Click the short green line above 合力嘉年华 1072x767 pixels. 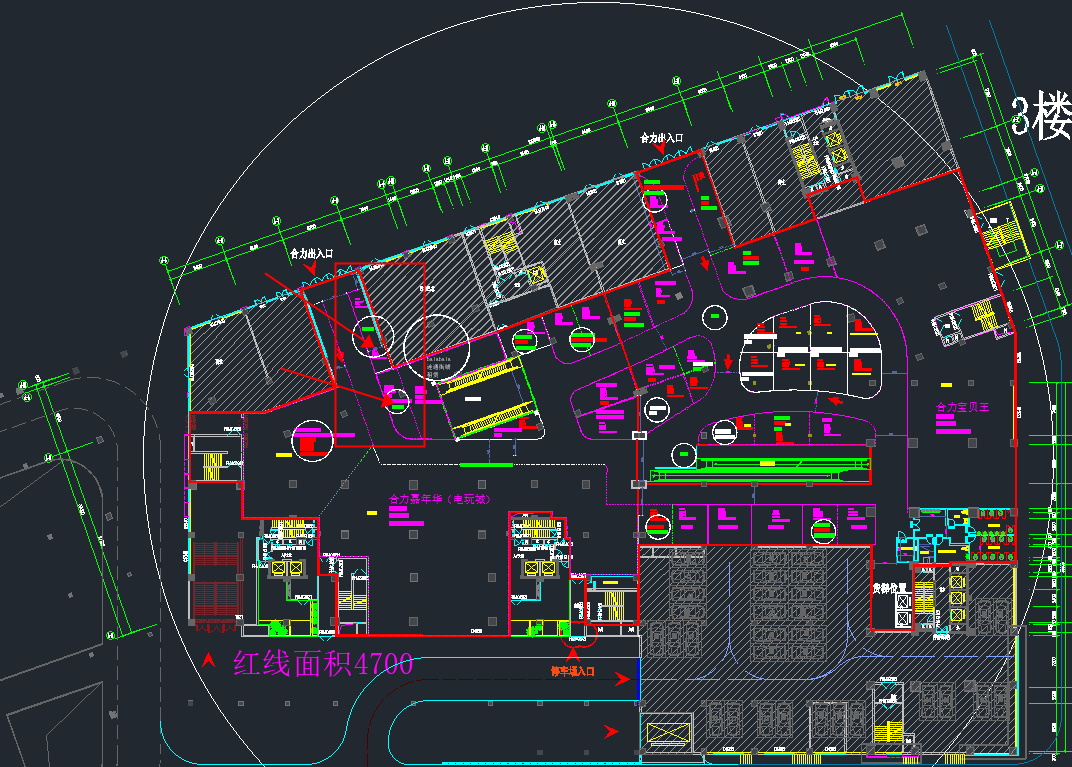[485, 465]
